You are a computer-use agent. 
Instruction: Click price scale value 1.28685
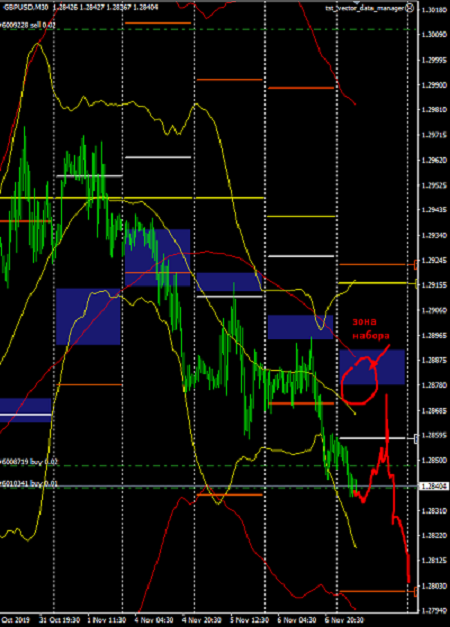pyautogui.click(x=434, y=410)
